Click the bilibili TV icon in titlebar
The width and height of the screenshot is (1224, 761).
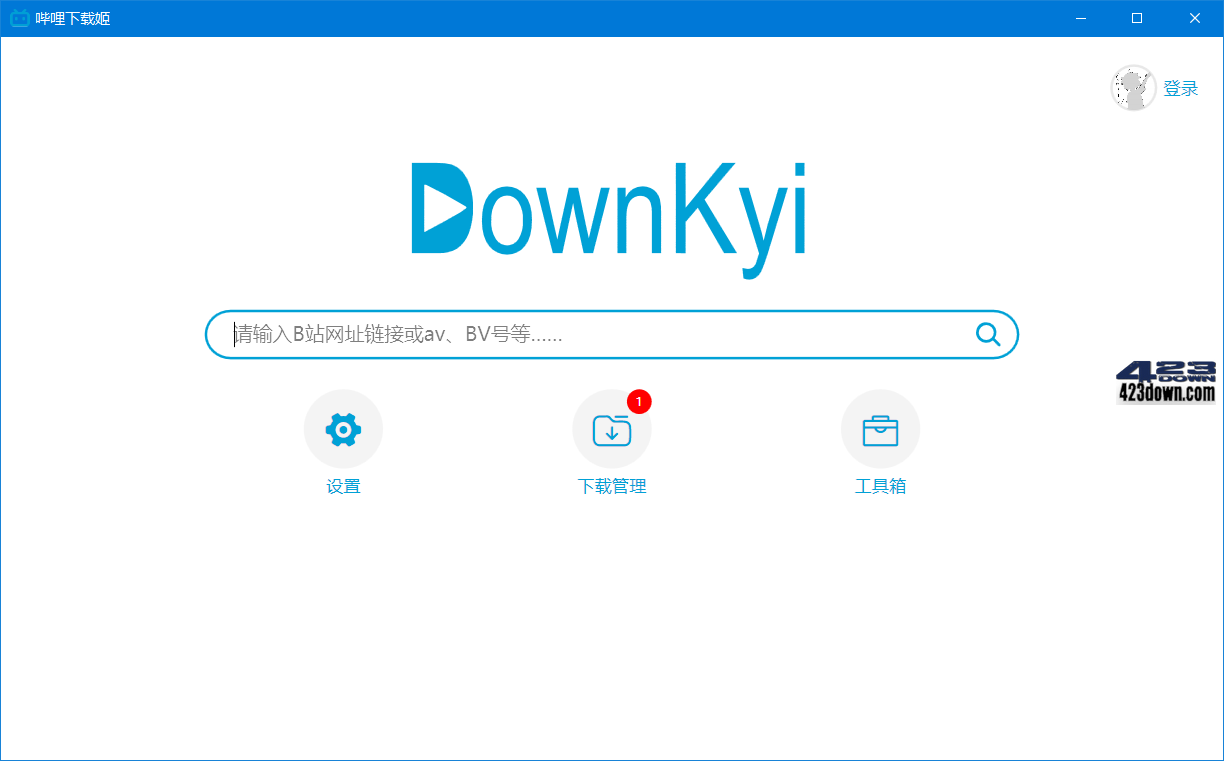(19, 17)
